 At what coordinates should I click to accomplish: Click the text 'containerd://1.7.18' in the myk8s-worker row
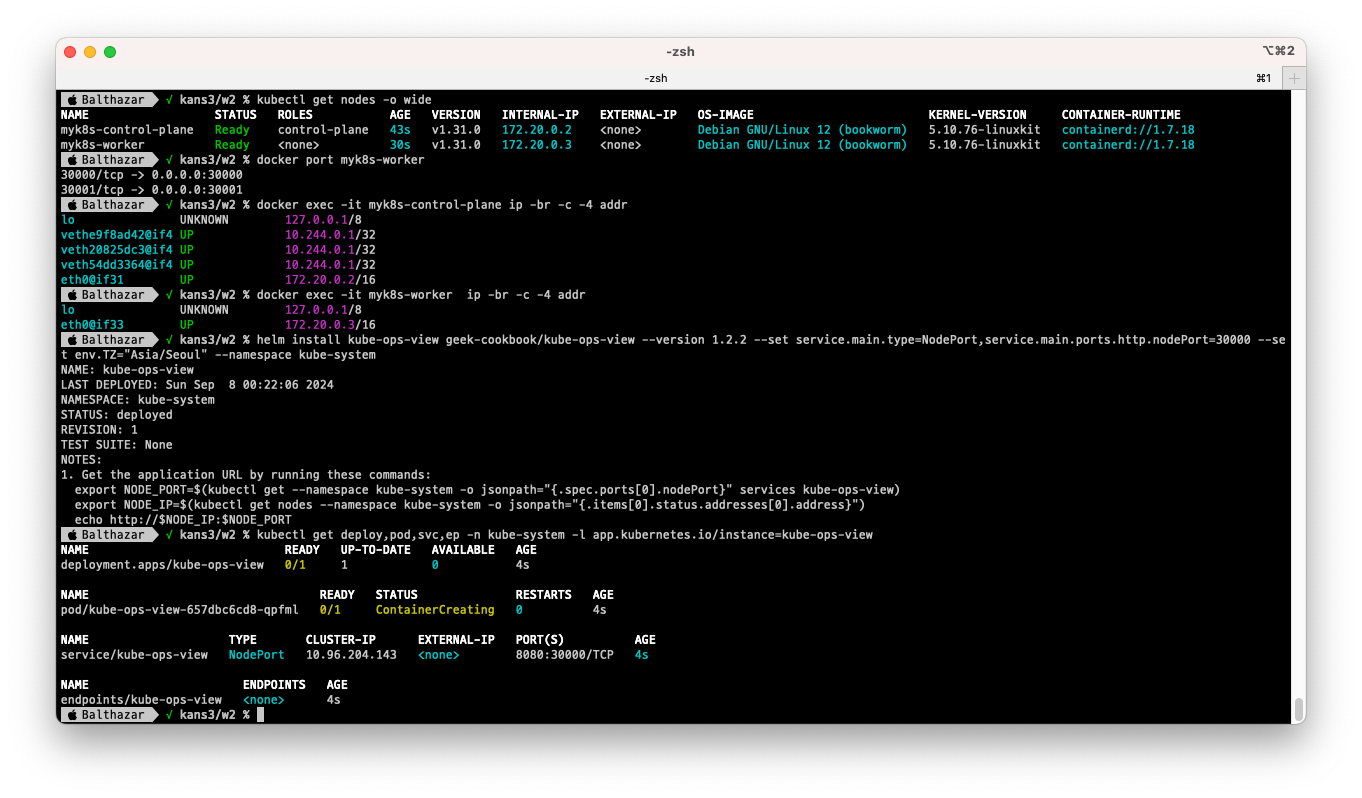pyautogui.click(x=1128, y=145)
